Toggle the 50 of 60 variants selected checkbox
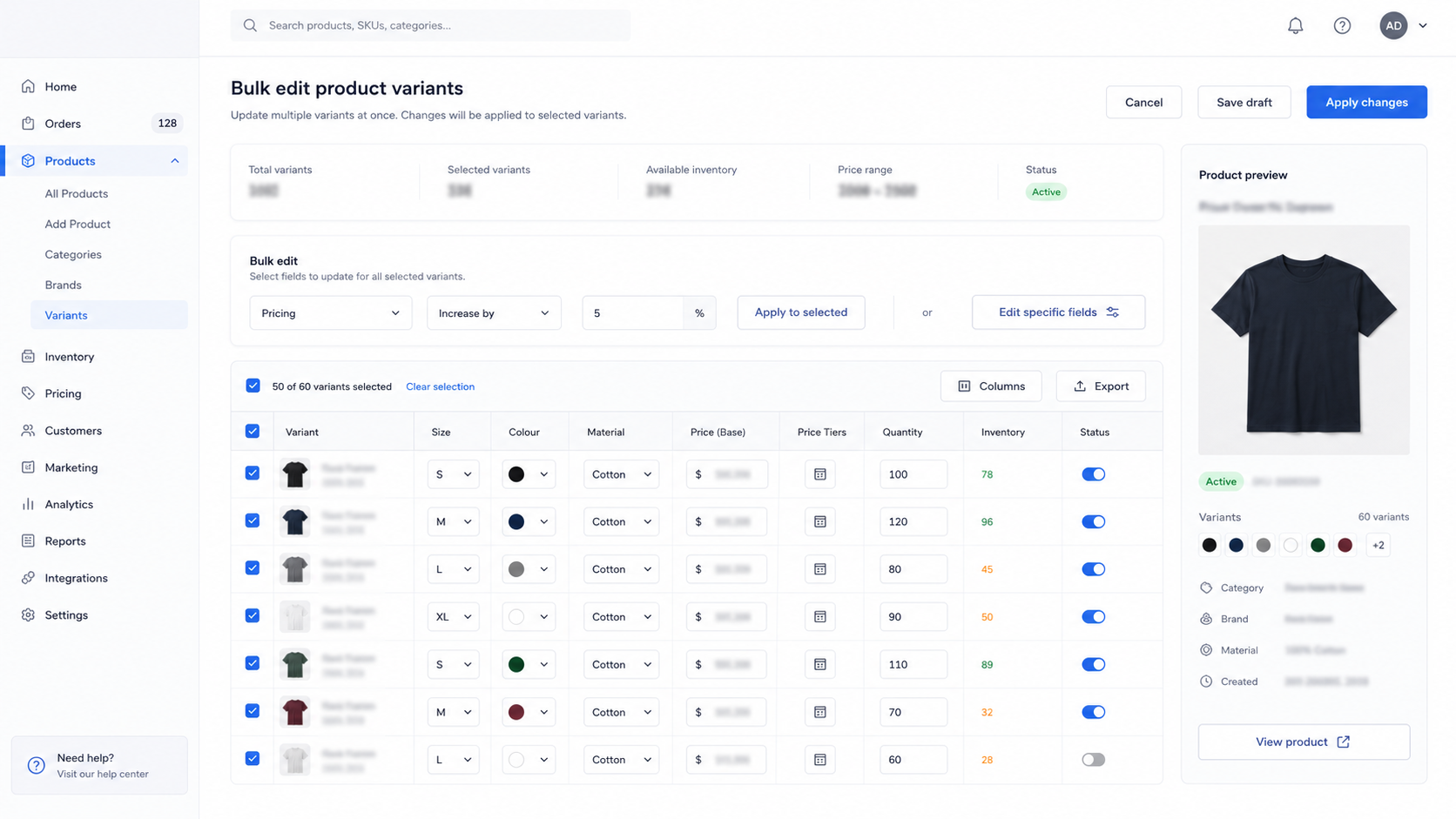Viewport: 1456px width, 819px height. pos(253,386)
